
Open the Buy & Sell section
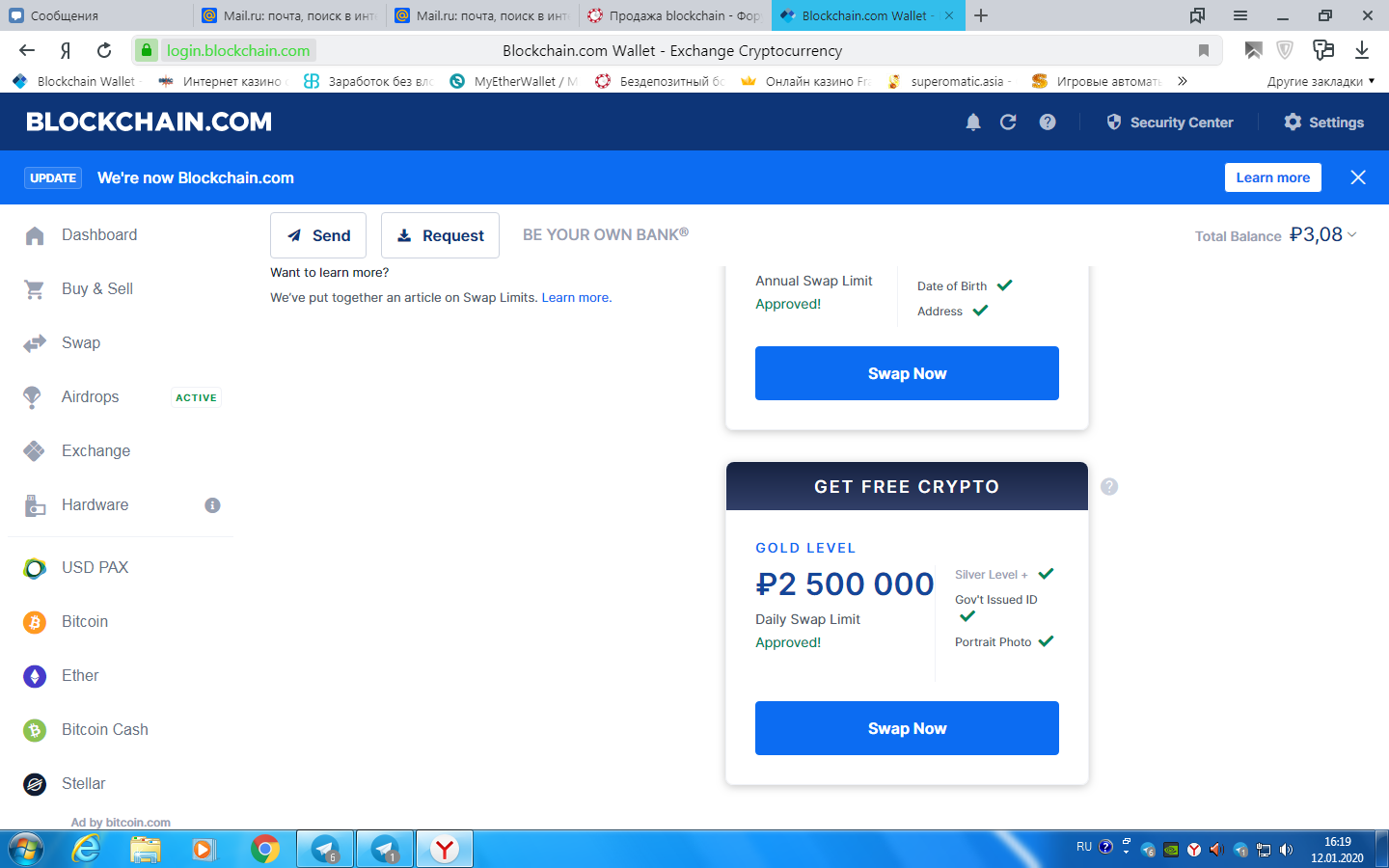tap(97, 288)
